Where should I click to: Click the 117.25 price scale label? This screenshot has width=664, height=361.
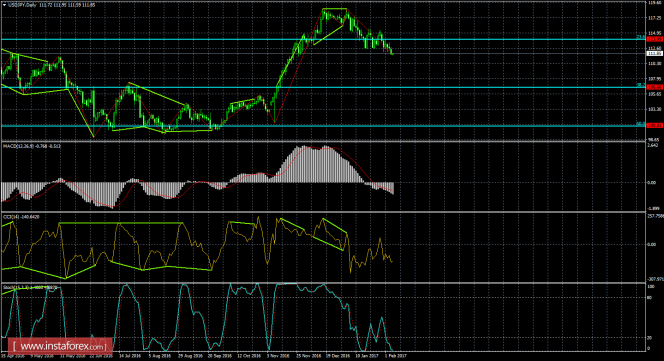click(654, 18)
